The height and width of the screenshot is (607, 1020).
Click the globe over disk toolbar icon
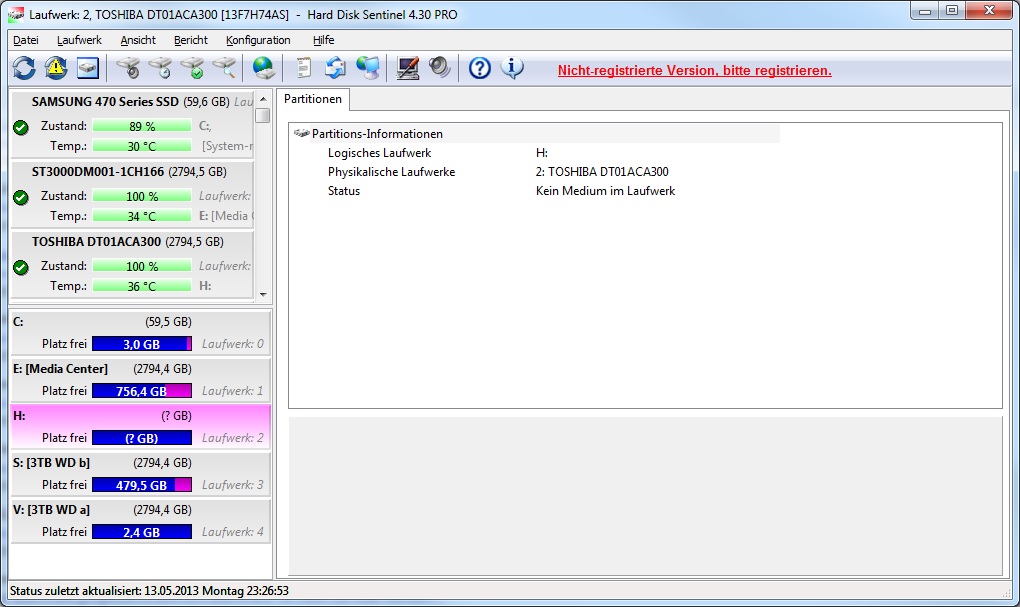coord(263,68)
